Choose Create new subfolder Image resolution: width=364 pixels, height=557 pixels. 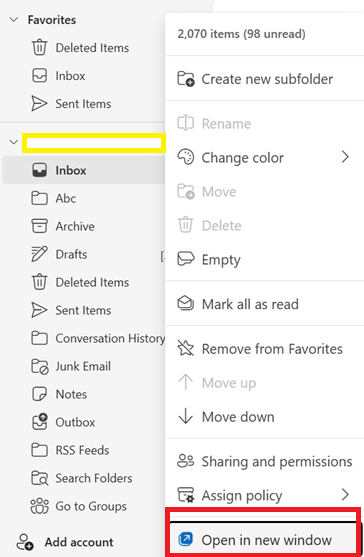(265, 79)
